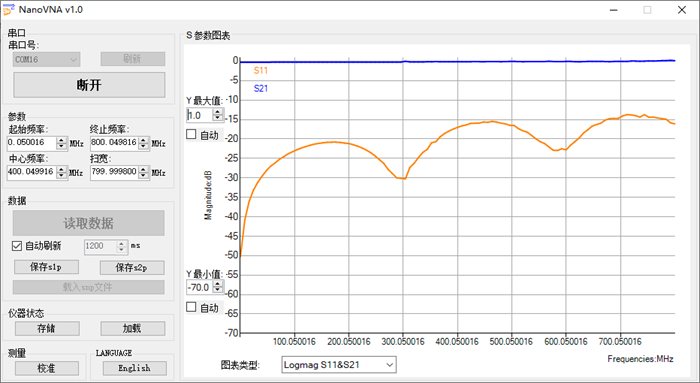This screenshot has width=700, height=383.
Task: Enable 自动 checkbox under Y最小值
Action: (x=191, y=307)
